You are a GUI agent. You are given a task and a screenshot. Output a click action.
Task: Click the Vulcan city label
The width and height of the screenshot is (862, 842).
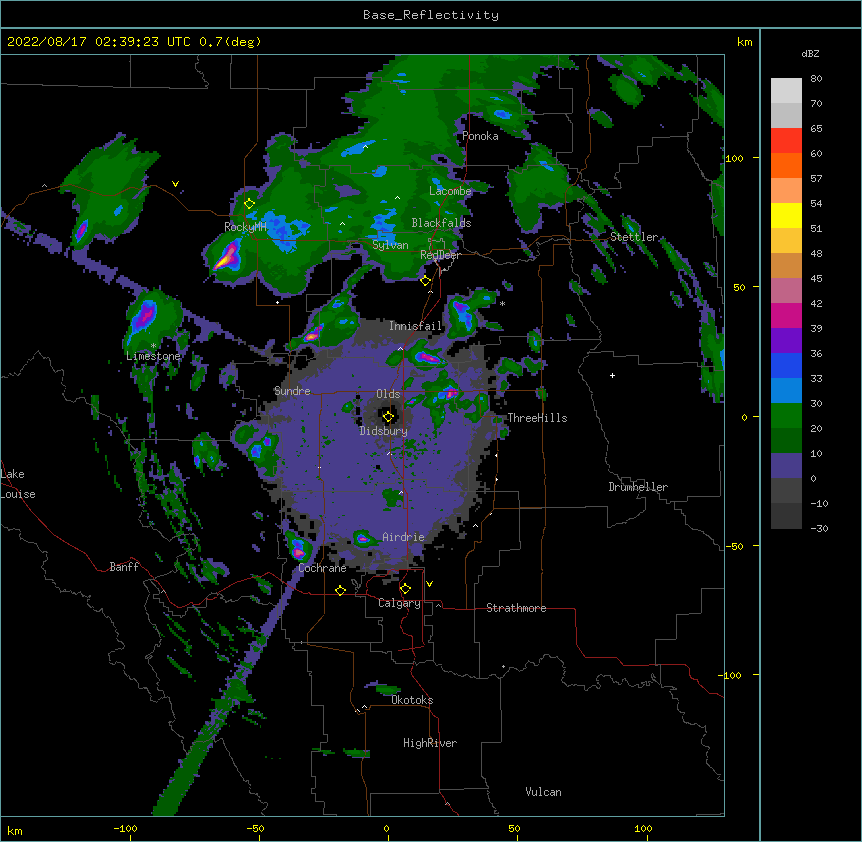click(x=543, y=792)
